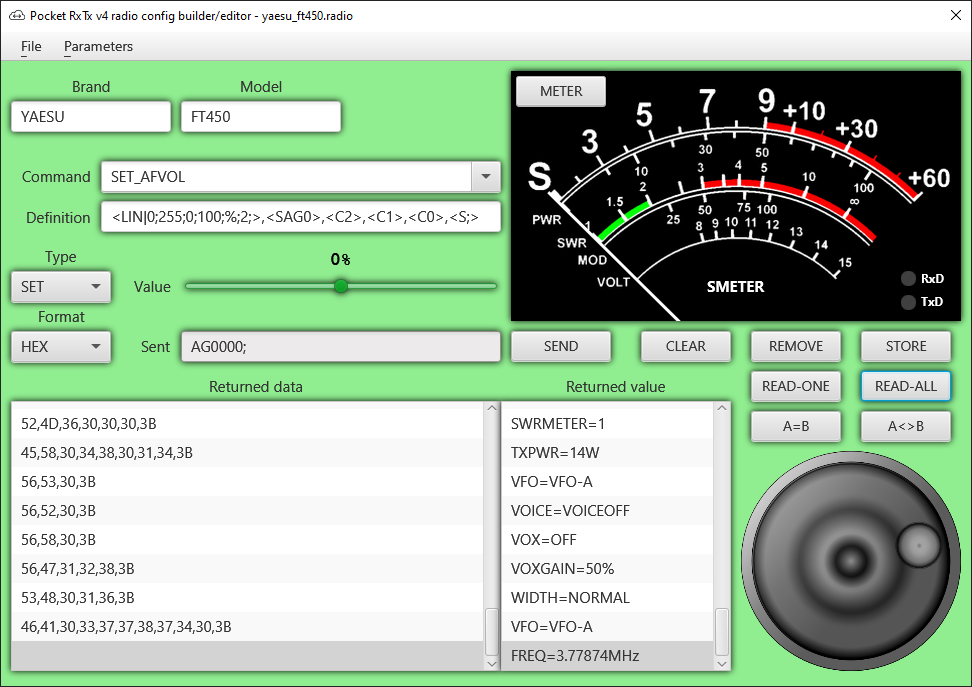Click the Brand field containing YAESU
Image resolution: width=972 pixels, height=687 pixels.
[91, 117]
